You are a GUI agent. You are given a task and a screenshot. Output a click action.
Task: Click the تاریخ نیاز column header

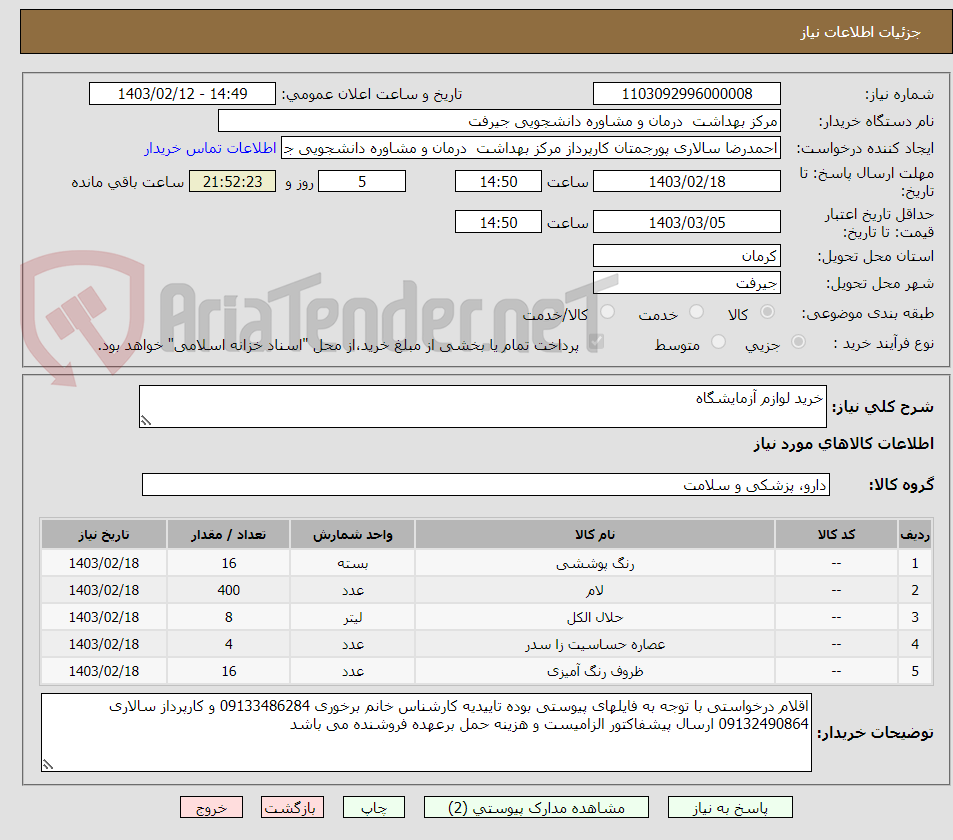click(x=104, y=535)
